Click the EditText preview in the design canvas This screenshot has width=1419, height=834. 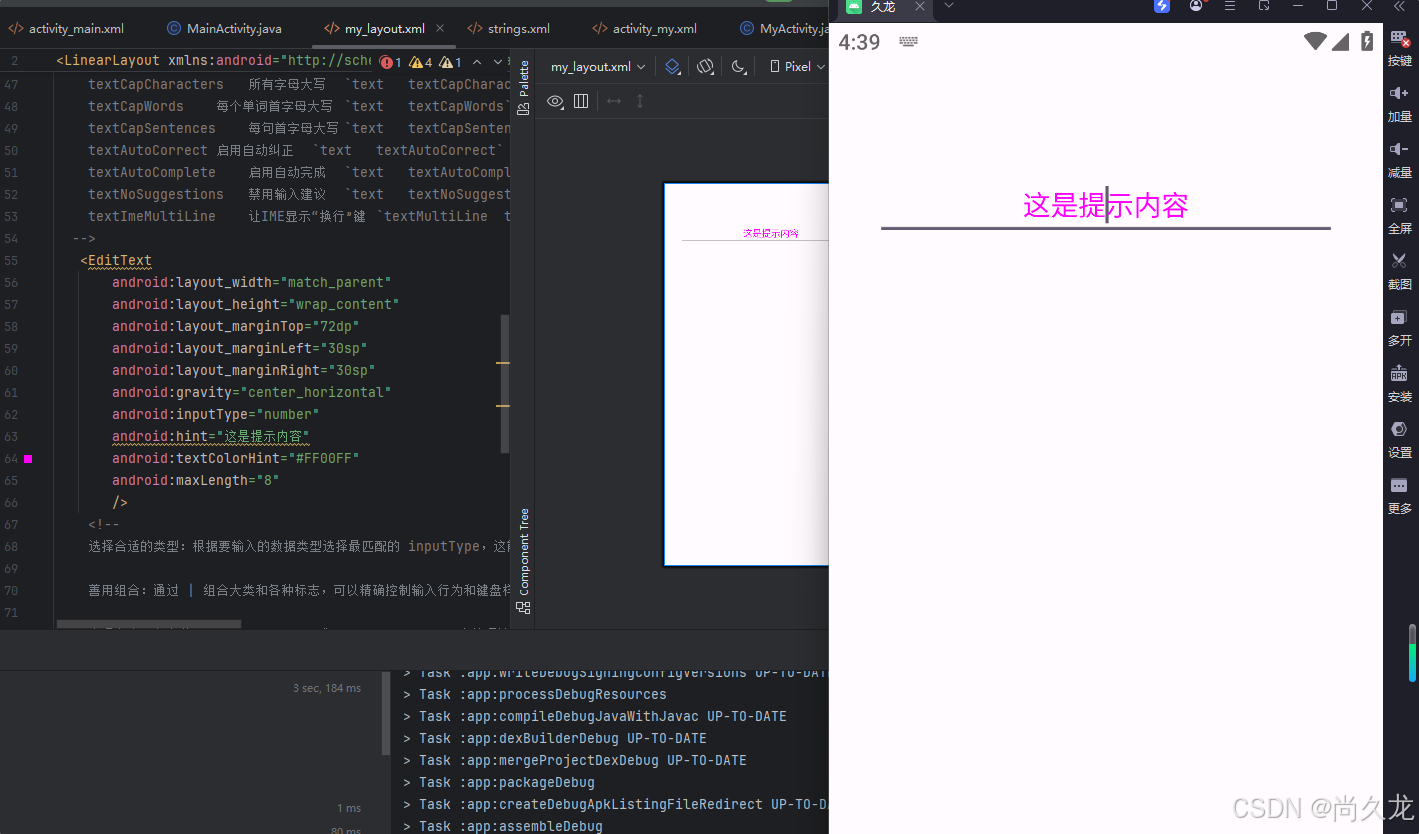[755, 233]
